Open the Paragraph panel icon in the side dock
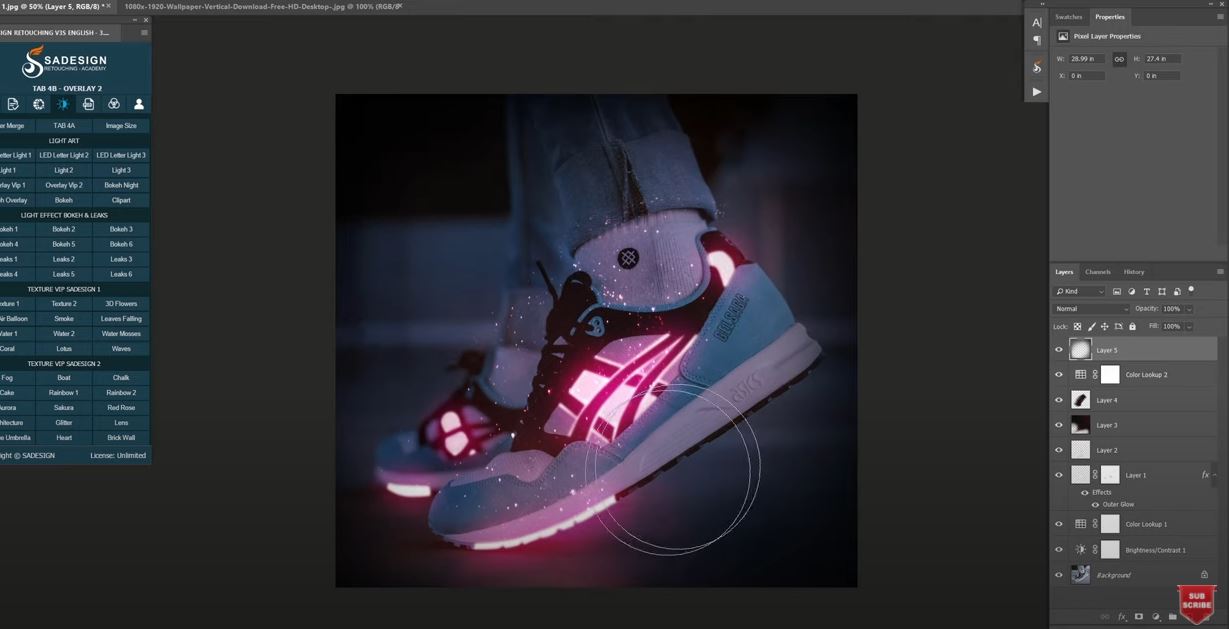The image size is (1229, 629). pos(1037,41)
